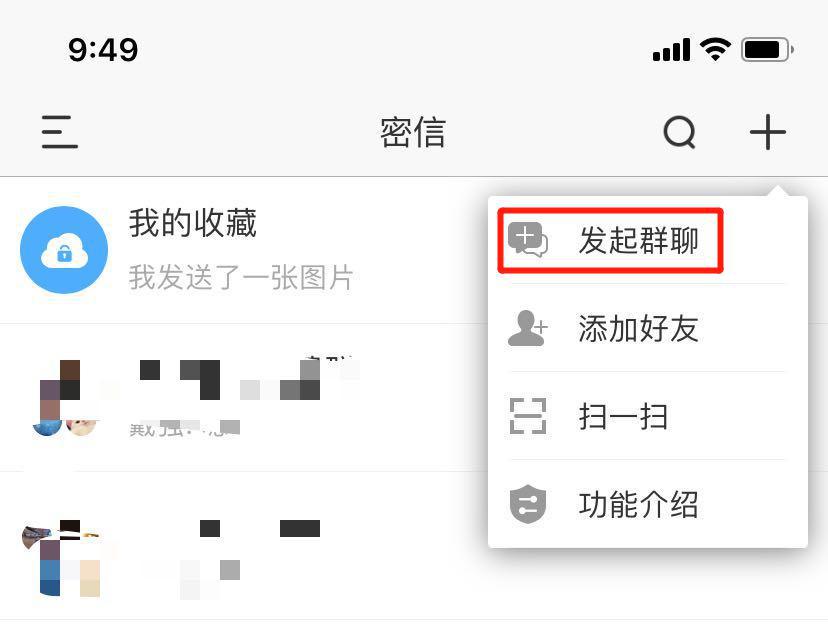828x629 pixels.
Task: Open the 我的收藏 conversation
Action: tap(244, 250)
